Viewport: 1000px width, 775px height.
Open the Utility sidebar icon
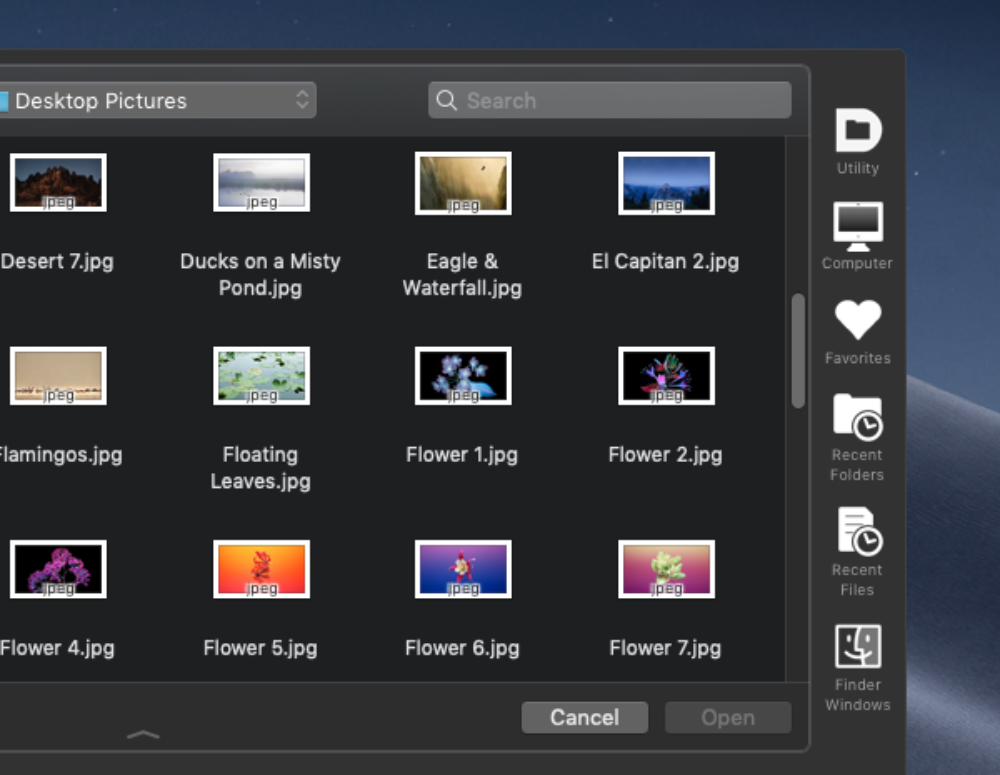[x=857, y=132]
